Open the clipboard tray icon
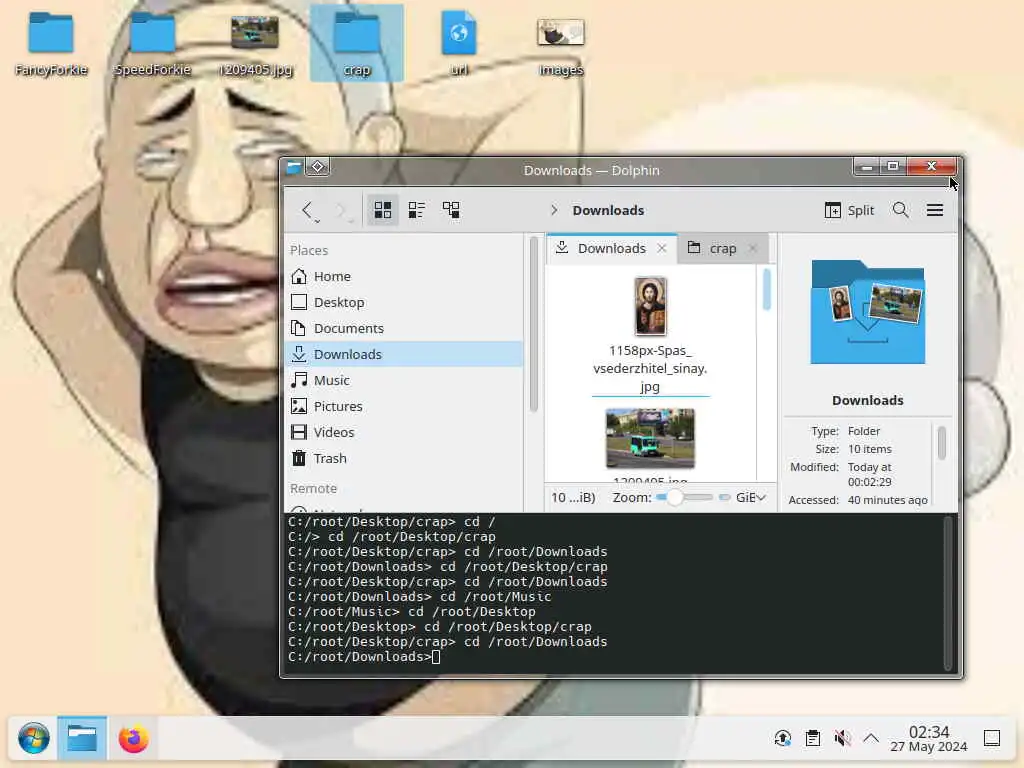The image size is (1024, 768). point(812,739)
